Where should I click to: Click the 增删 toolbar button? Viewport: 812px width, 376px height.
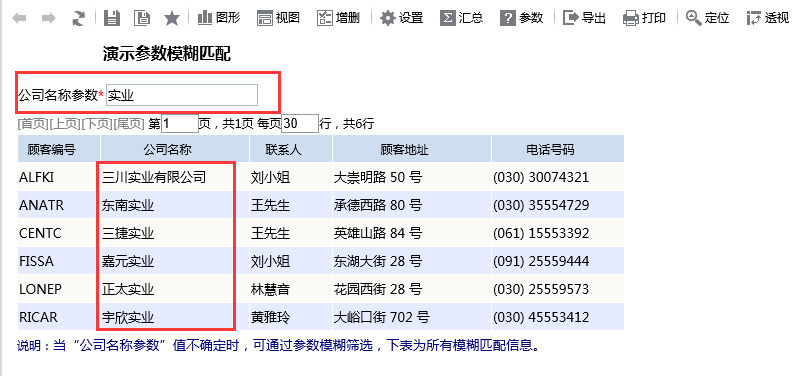[339, 18]
